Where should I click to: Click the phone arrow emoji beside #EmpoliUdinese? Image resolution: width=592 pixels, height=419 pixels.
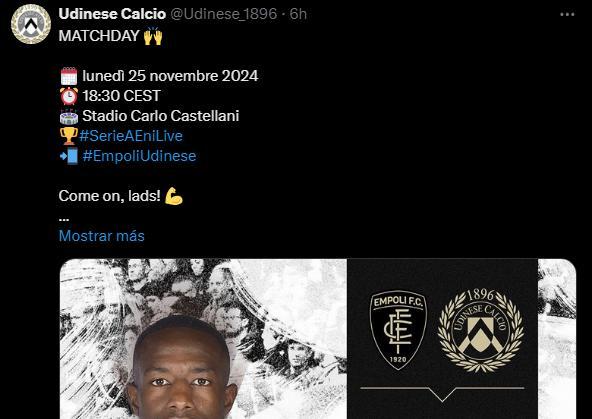[x=69, y=156]
